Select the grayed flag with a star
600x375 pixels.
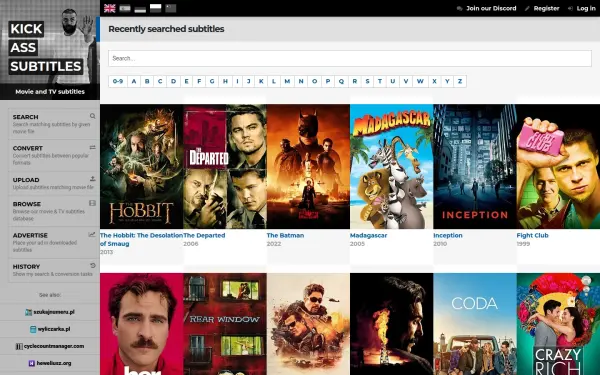coord(171,8)
